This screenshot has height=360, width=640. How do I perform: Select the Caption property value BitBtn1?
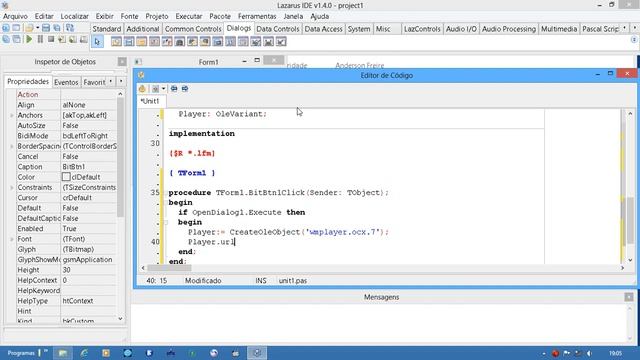(89, 167)
